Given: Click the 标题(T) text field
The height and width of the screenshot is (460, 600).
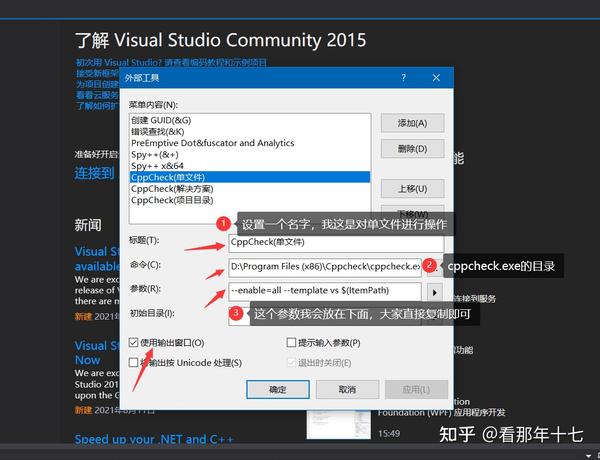Looking at the screenshot, I should (x=336, y=243).
